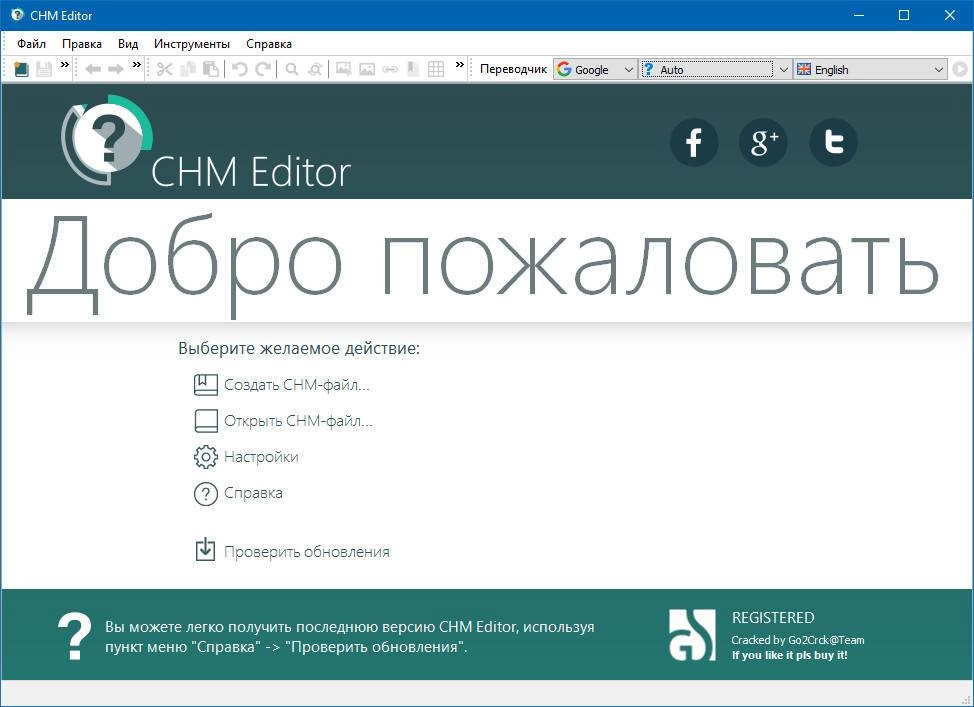Click the window resize grip in status bar

[x=967, y=700]
